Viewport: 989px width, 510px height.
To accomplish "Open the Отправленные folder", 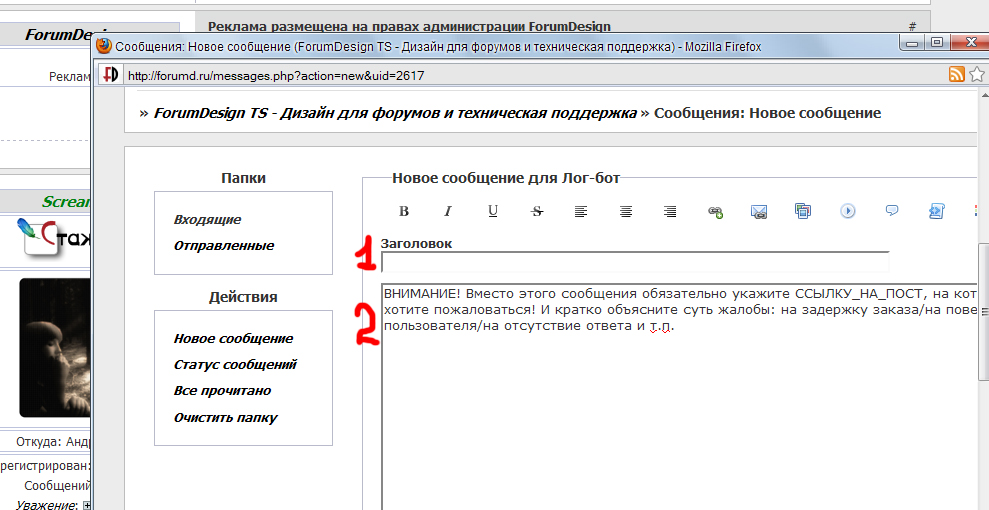I will click(224, 246).
